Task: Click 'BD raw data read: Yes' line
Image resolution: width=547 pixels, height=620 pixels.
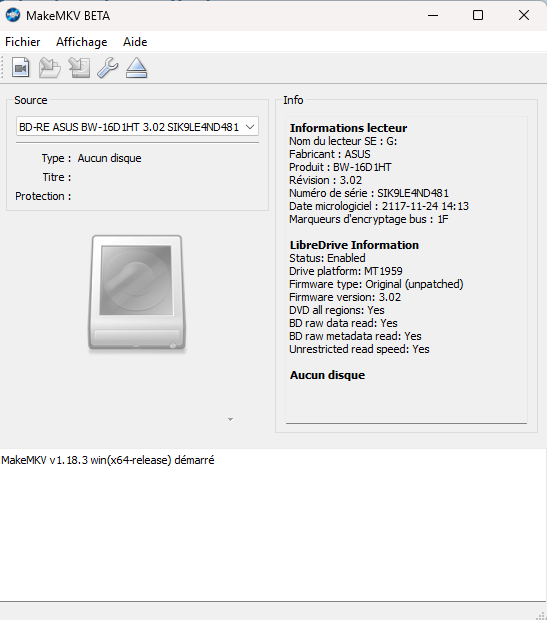Action: point(343,323)
